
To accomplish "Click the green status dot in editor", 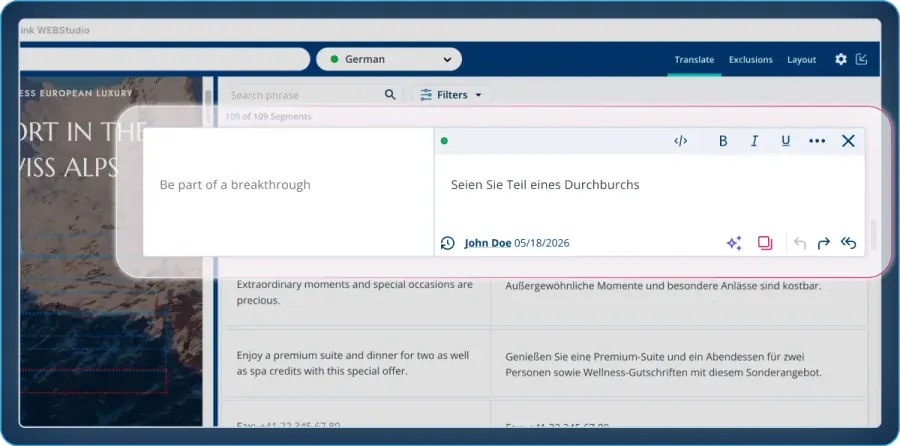I will [444, 141].
